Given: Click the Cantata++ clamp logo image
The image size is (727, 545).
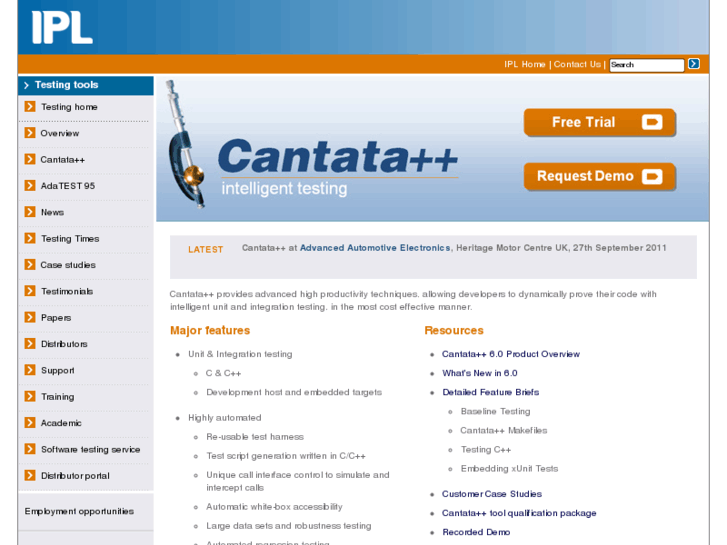Looking at the screenshot, I should 186,145.
